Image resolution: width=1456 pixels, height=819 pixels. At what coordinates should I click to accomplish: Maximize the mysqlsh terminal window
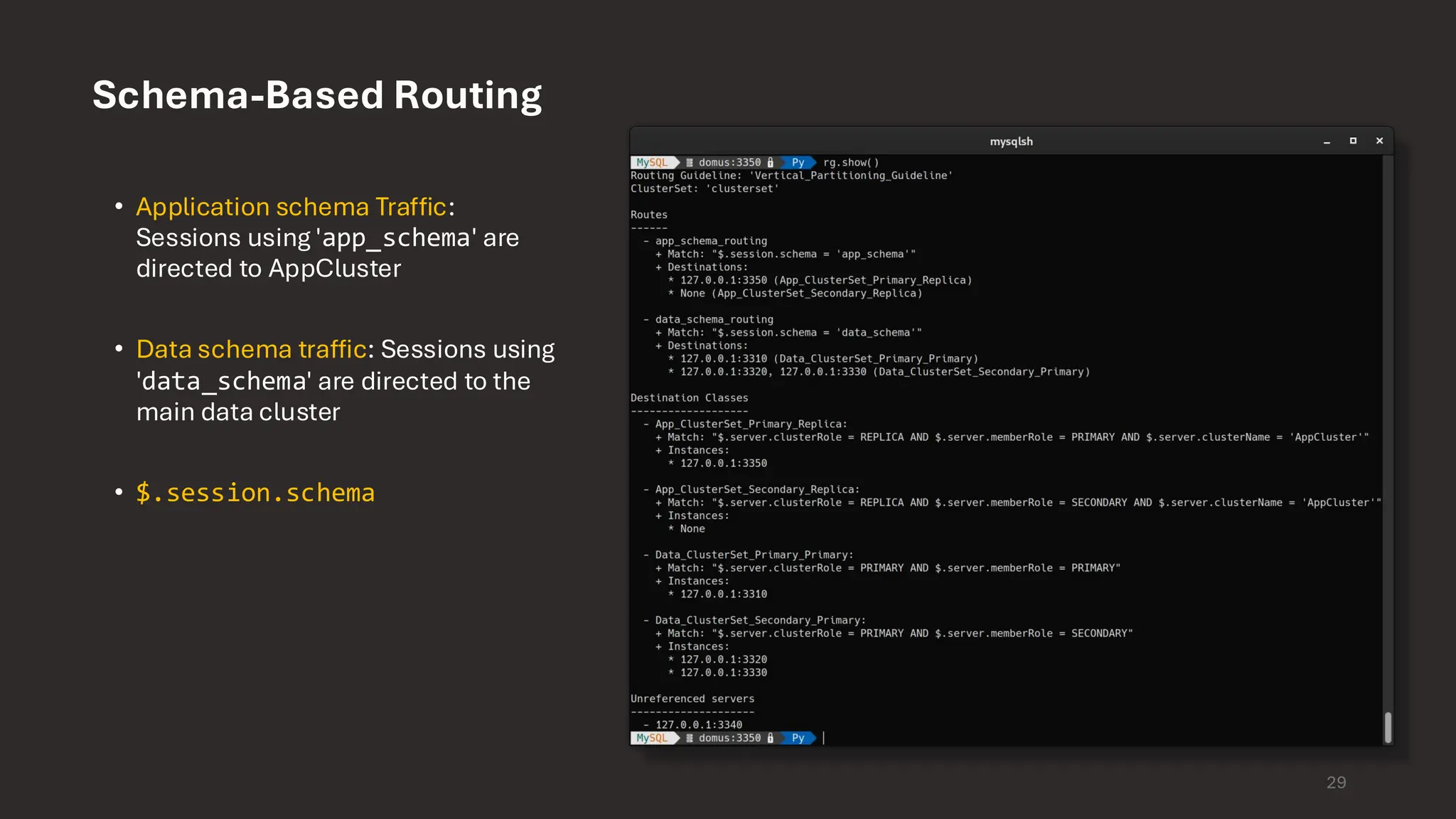point(1353,141)
